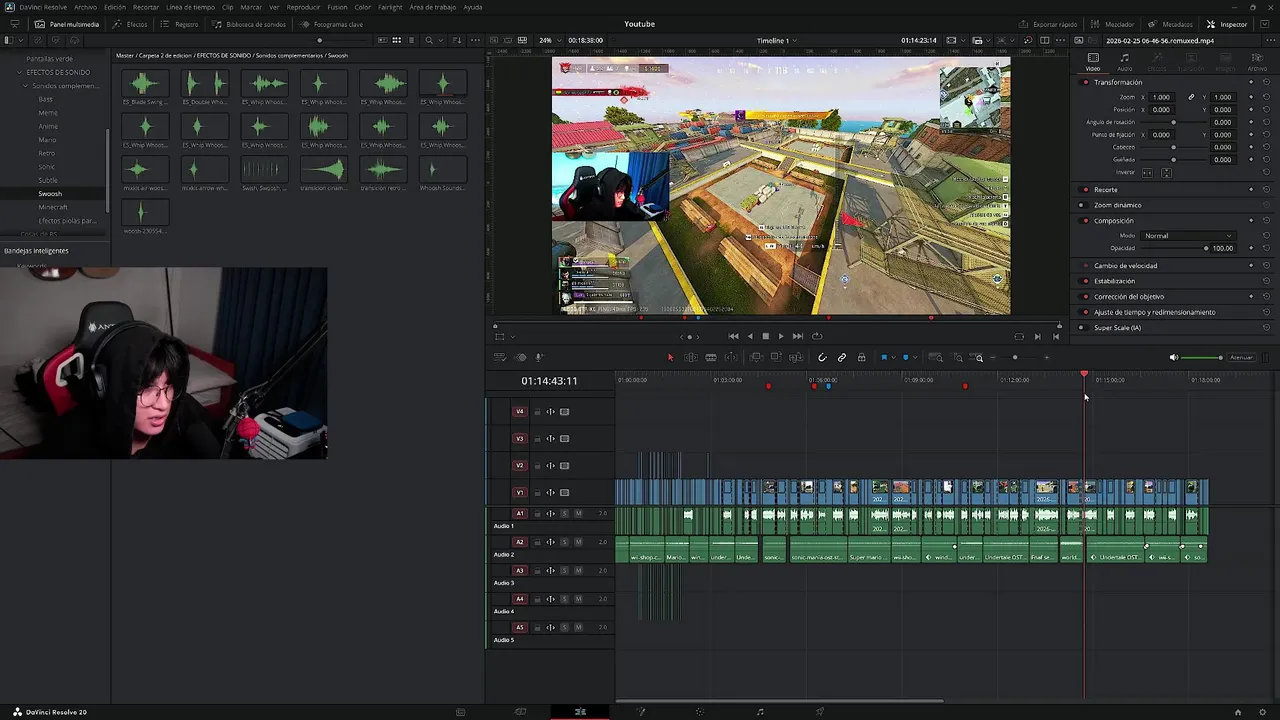Open the Ayuda menu

click(x=472, y=7)
